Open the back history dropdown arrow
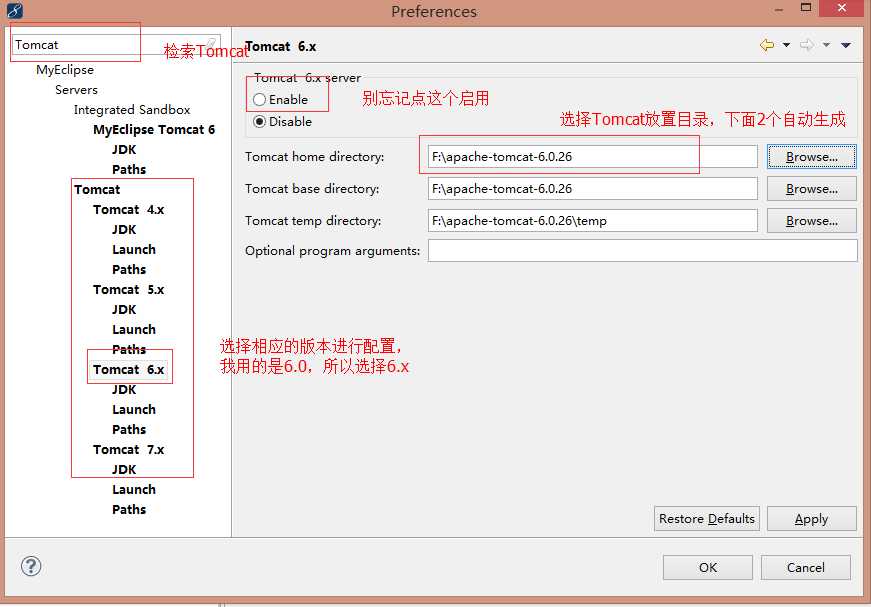Viewport: 871px width, 607px height. pyautogui.click(x=786, y=45)
